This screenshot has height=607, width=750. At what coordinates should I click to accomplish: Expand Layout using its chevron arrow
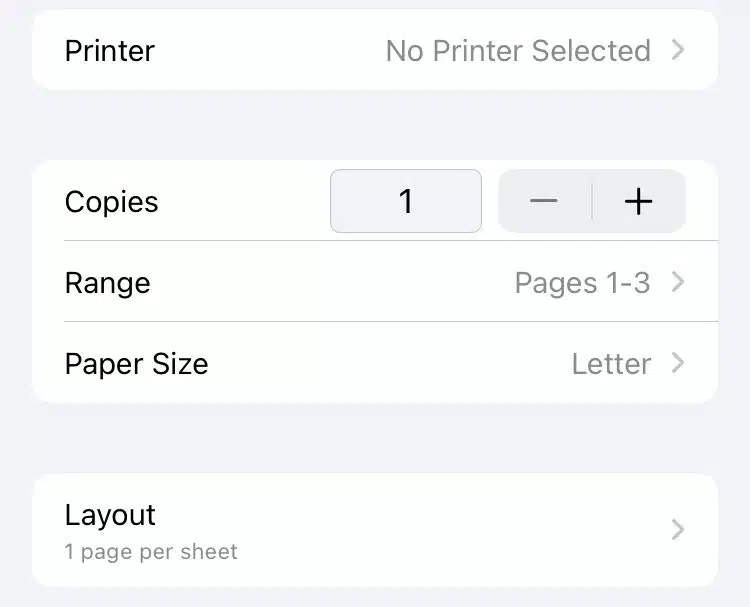point(678,529)
